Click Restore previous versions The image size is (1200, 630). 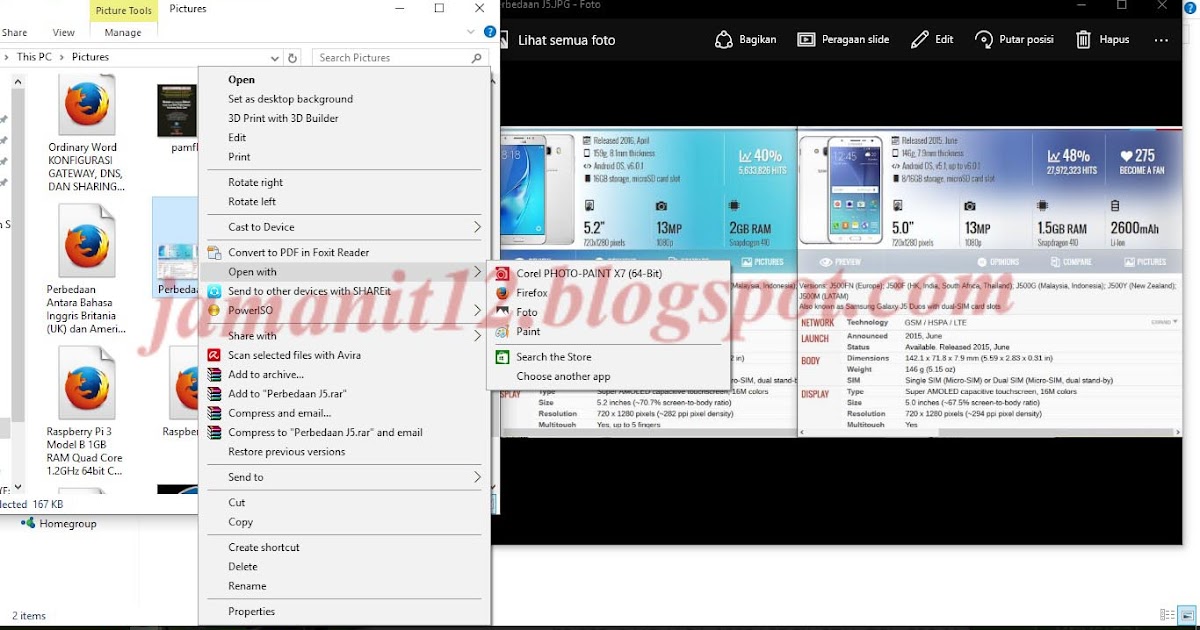point(286,452)
